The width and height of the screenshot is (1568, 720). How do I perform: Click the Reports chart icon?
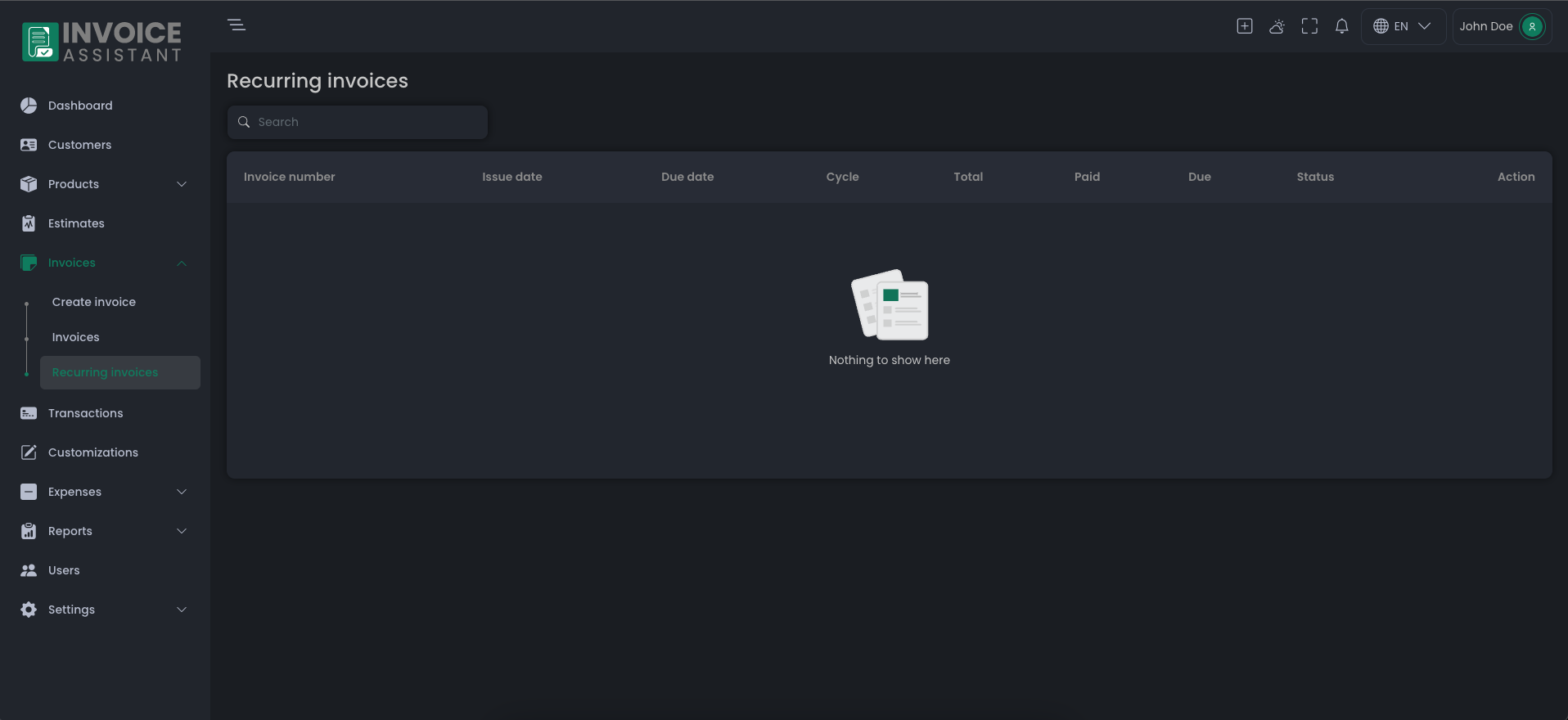pos(29,531)
